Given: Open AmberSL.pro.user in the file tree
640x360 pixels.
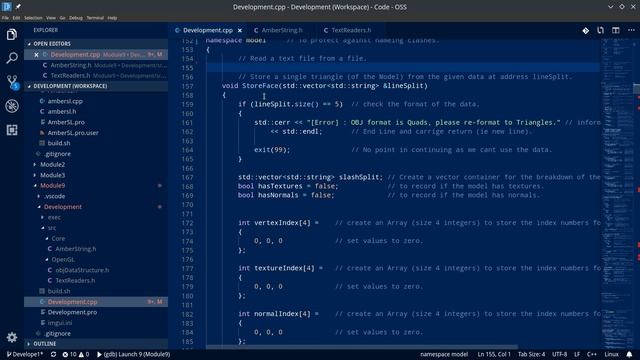Looking at the screenshot, I should click(96, 133).
